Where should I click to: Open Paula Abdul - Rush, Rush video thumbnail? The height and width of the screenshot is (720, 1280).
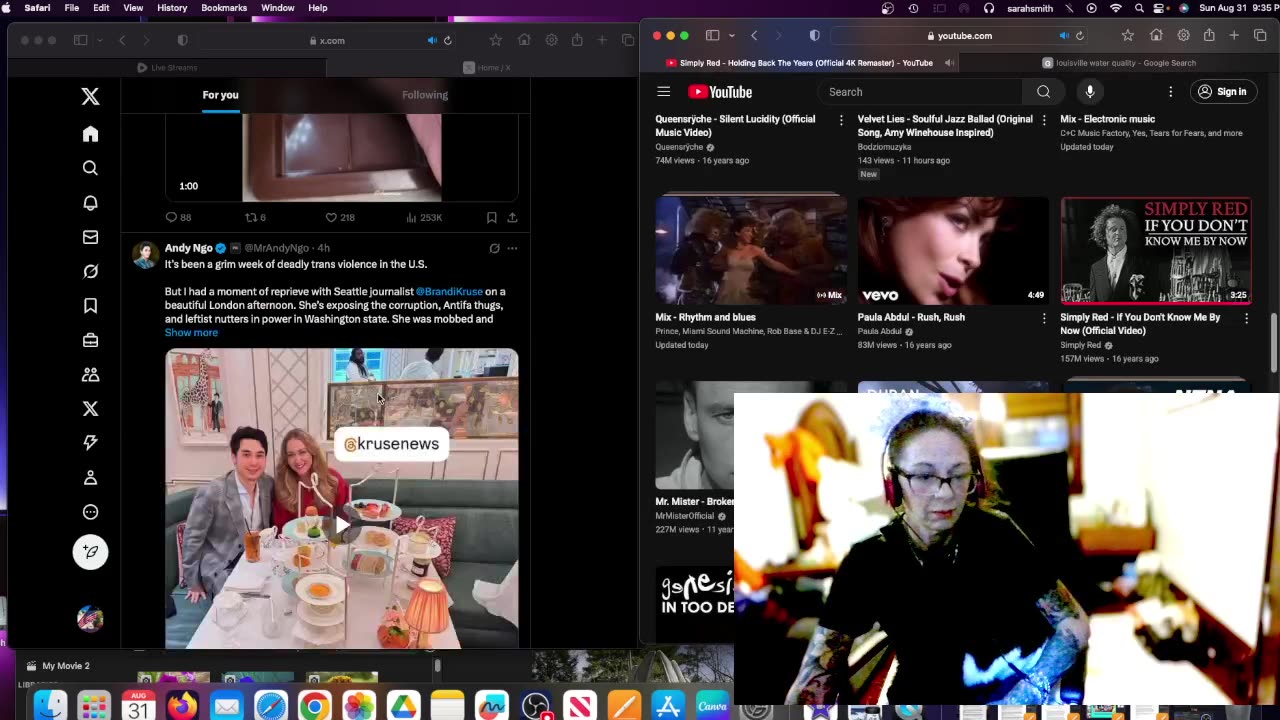pos(953,250)
